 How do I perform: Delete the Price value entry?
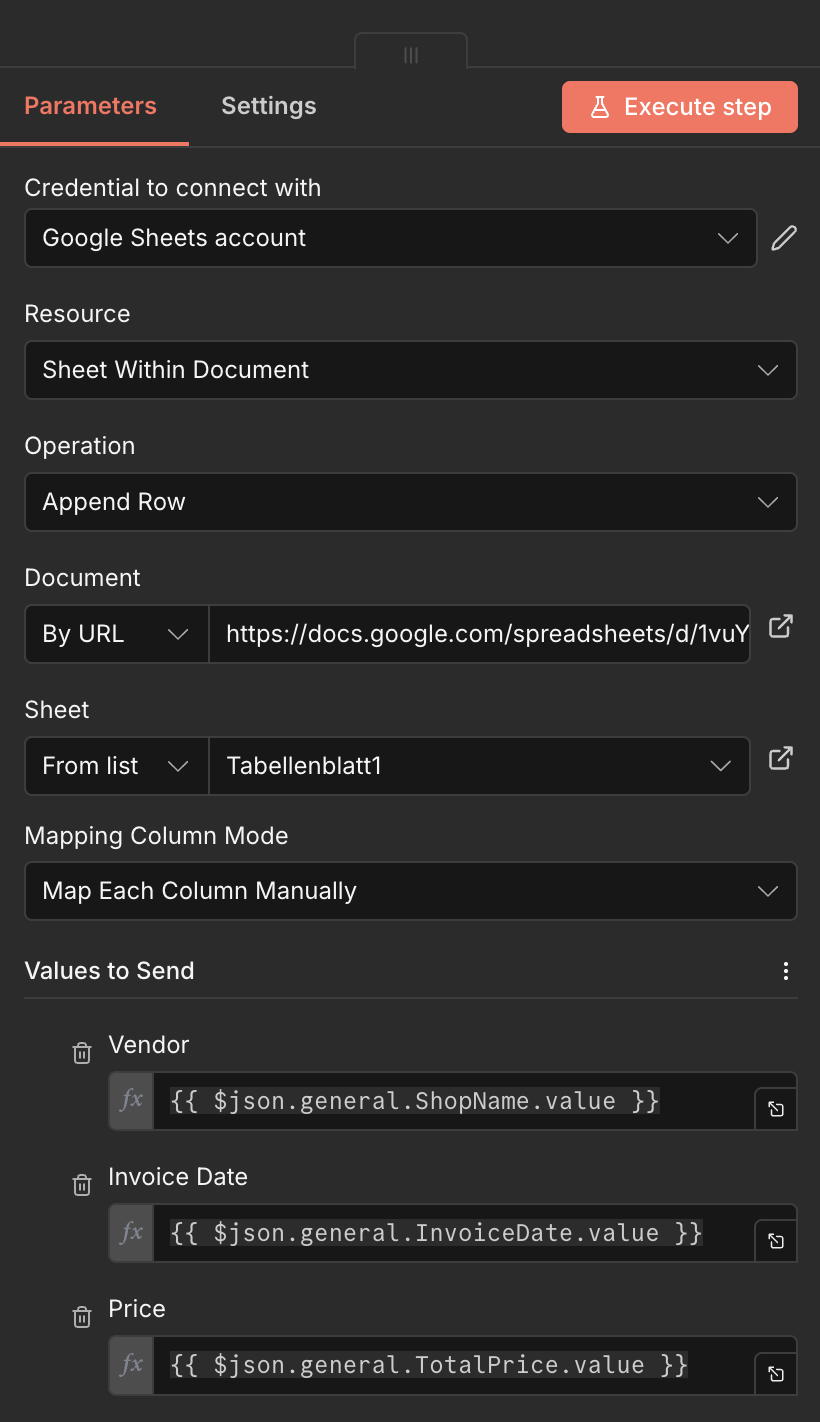click(81, 1316)
